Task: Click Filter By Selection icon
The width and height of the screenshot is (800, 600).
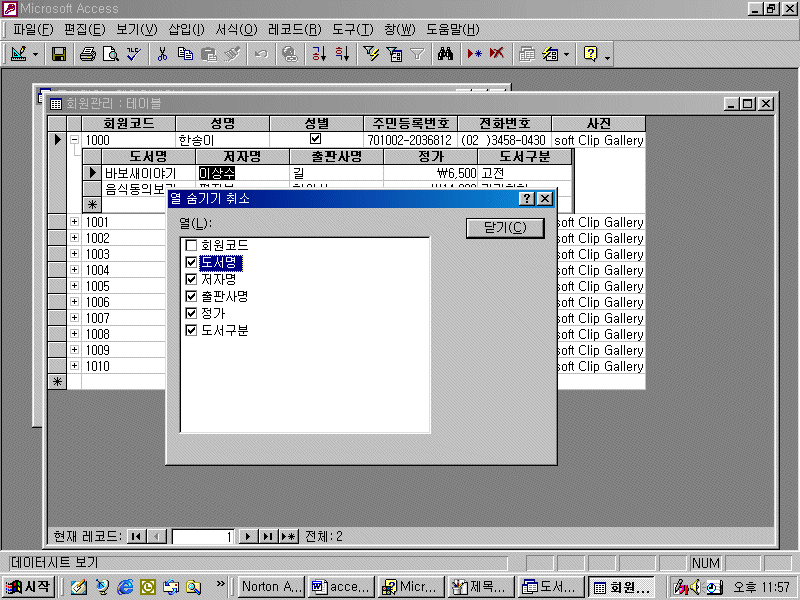Action: [371, 54]
